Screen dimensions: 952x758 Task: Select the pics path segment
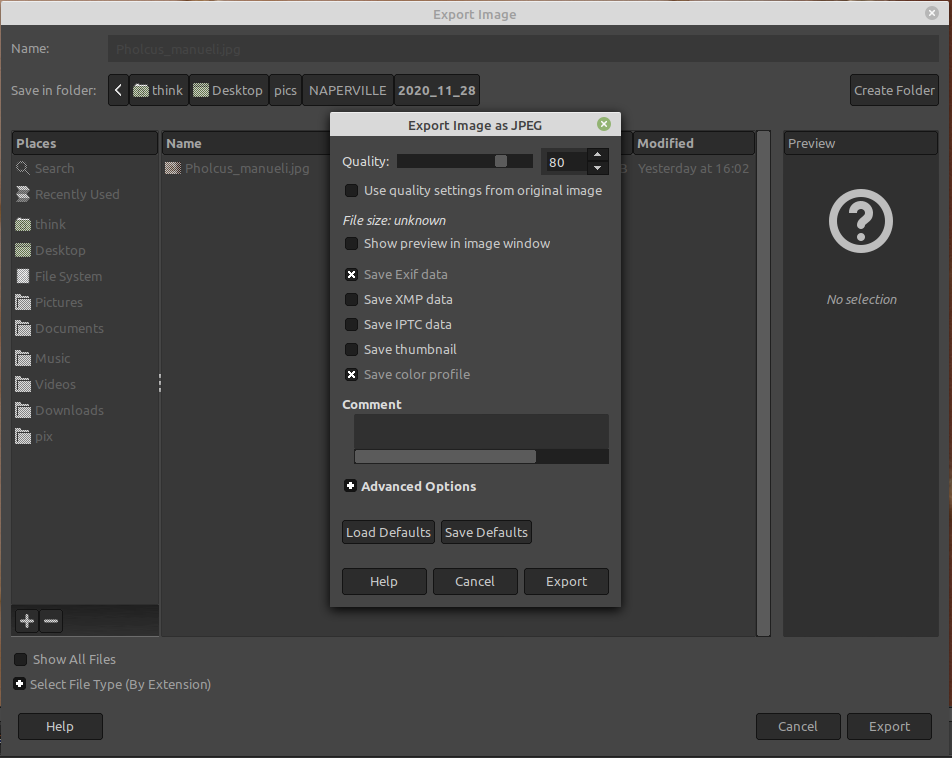(x=285, y=90)
